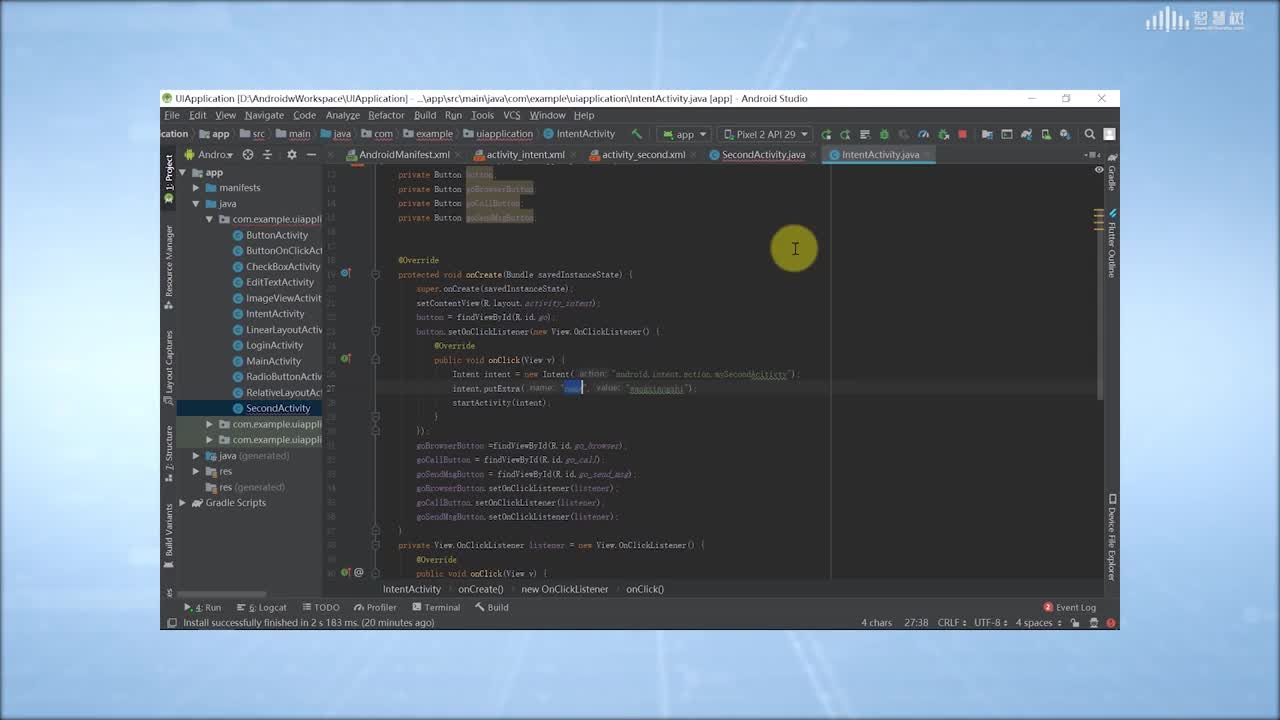
Task: Click the Run with Coverage icon
Action: pyautogui.click(x=904, y=134)
